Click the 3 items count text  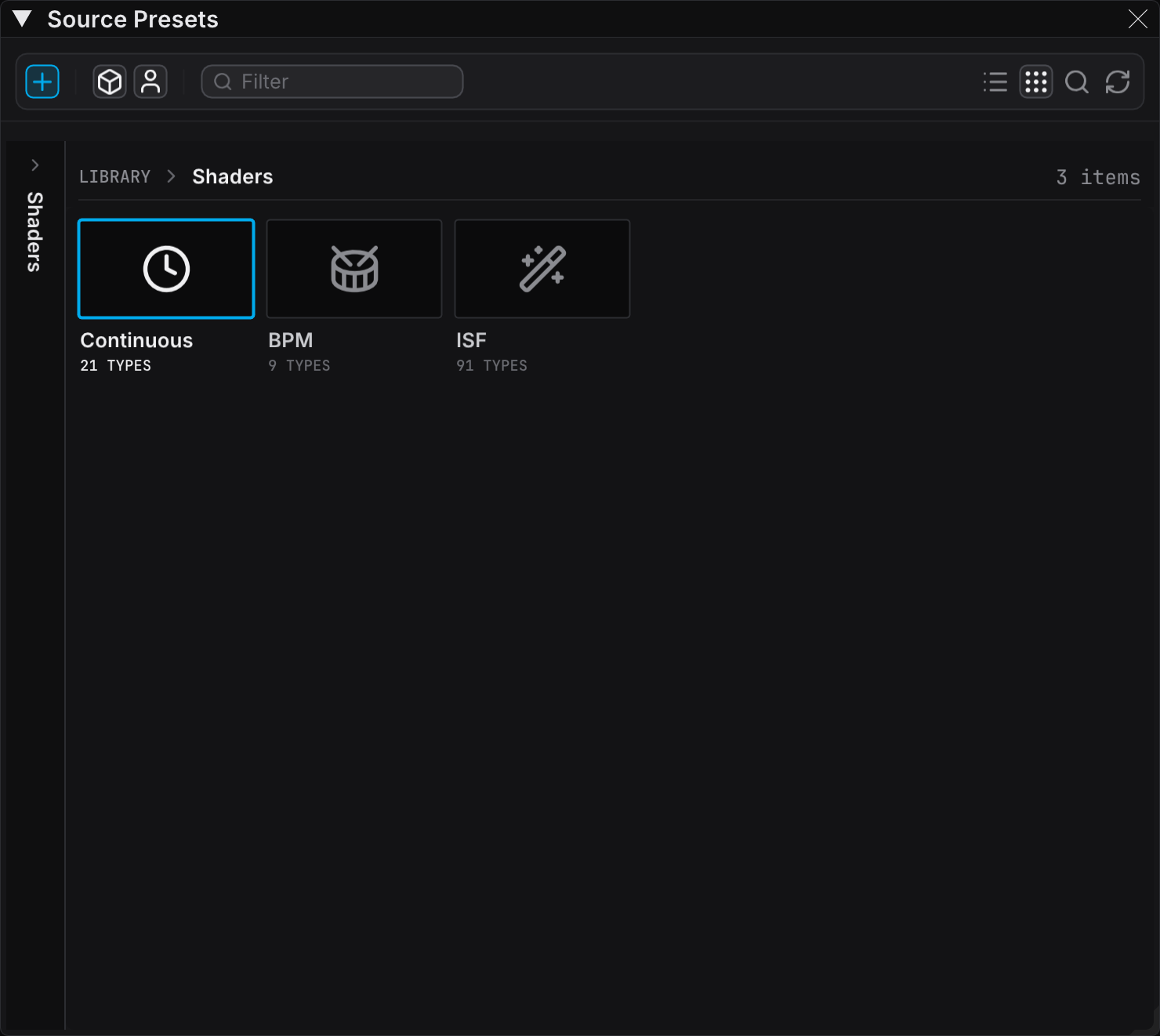[1098, 178]
